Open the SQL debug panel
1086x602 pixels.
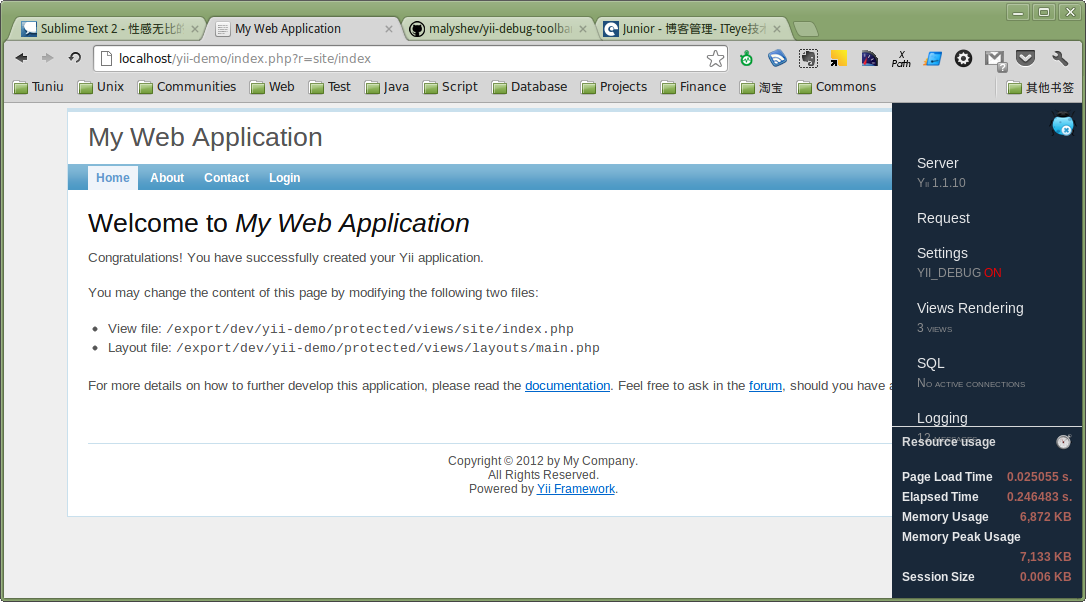pyautogui.click(x=930, y=364)
